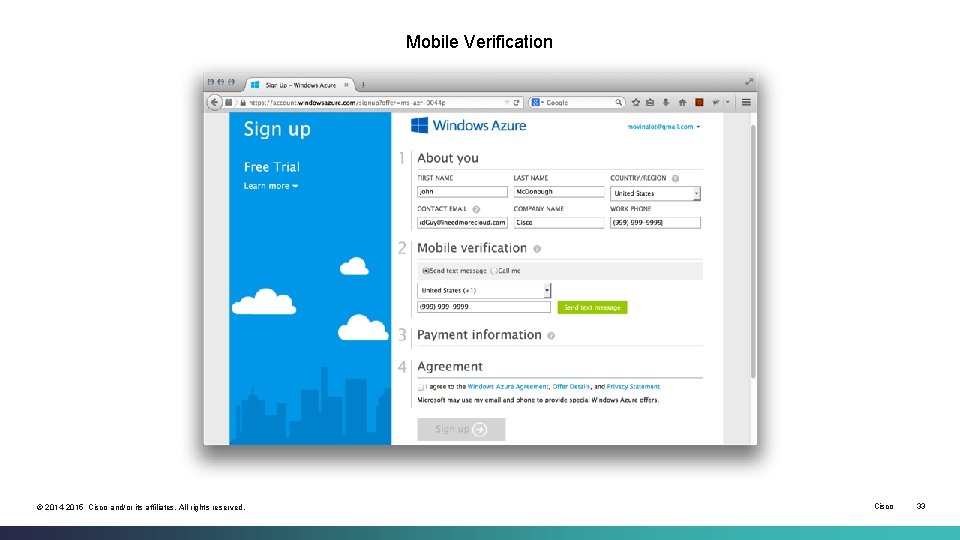Click the Mobile verification help icon
The height and width of the screenshot is (540, 960).
[537, 249]
